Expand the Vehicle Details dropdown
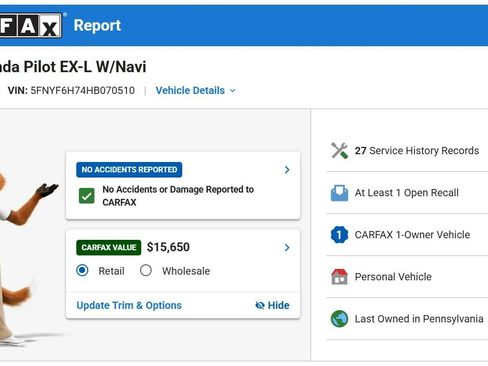 (196, 90)
